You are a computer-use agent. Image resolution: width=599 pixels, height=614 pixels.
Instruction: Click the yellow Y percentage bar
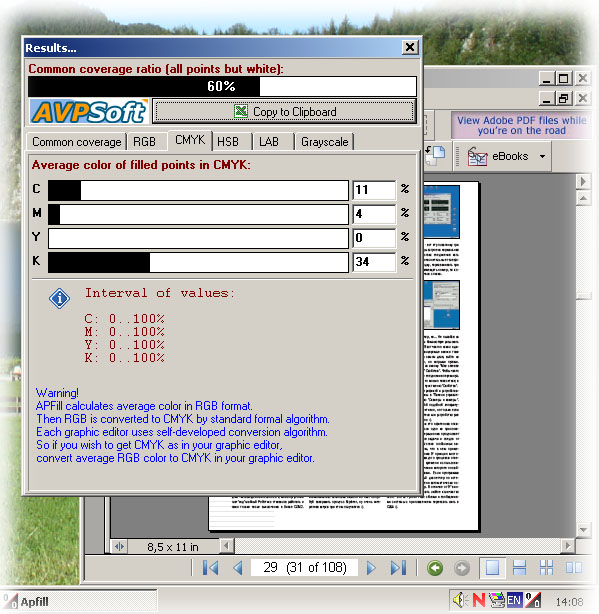pyautogui.click(x=198, y=238)
